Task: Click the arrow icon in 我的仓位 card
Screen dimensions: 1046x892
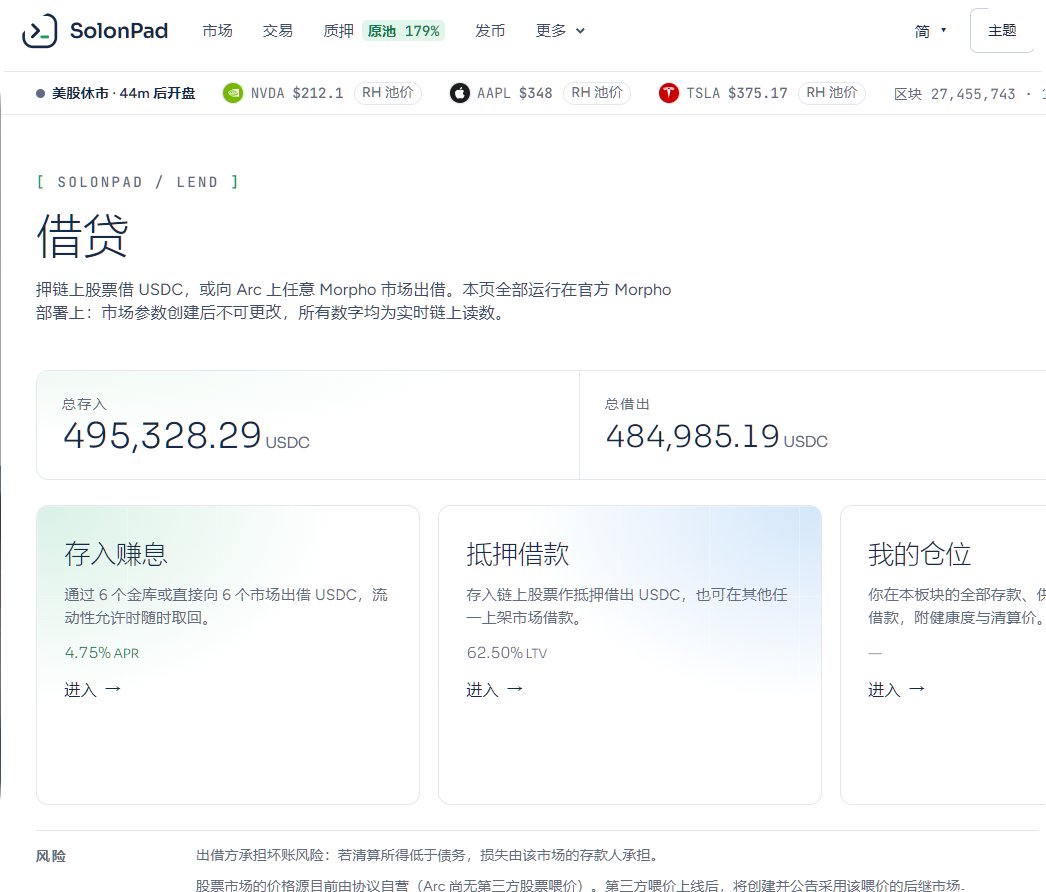Action: 917,689
